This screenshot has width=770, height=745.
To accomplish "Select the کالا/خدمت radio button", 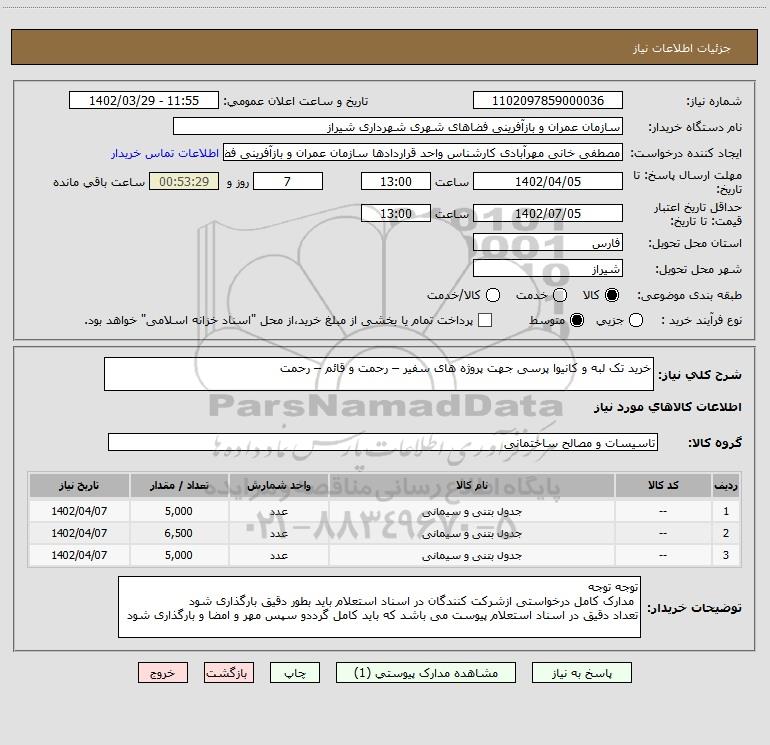I will (493, 295).
